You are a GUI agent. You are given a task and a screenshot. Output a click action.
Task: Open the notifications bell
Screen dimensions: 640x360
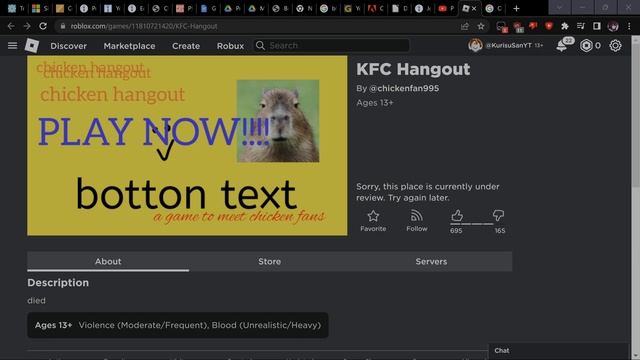click(562, 45)
